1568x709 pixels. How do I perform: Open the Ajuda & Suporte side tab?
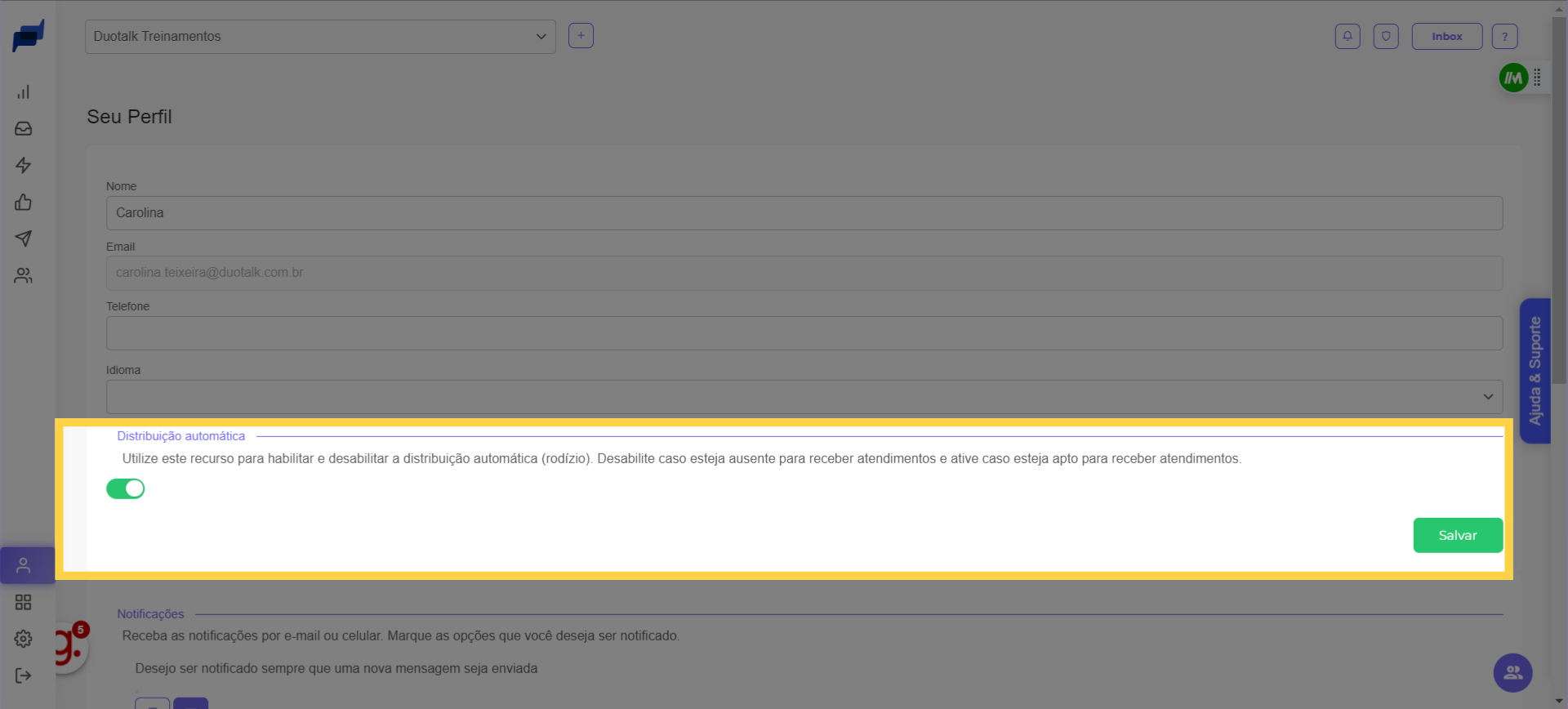pos(1535,371)
